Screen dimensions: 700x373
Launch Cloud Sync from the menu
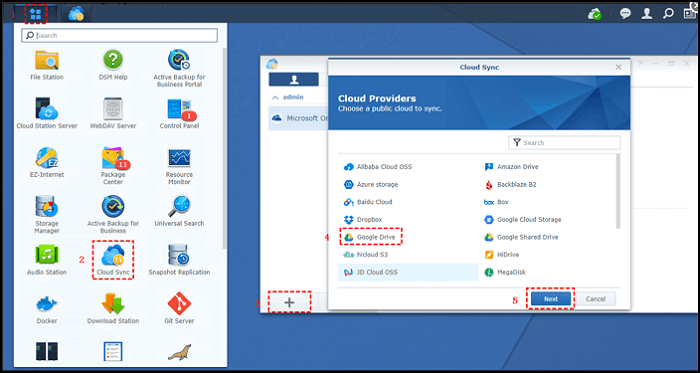113,260
